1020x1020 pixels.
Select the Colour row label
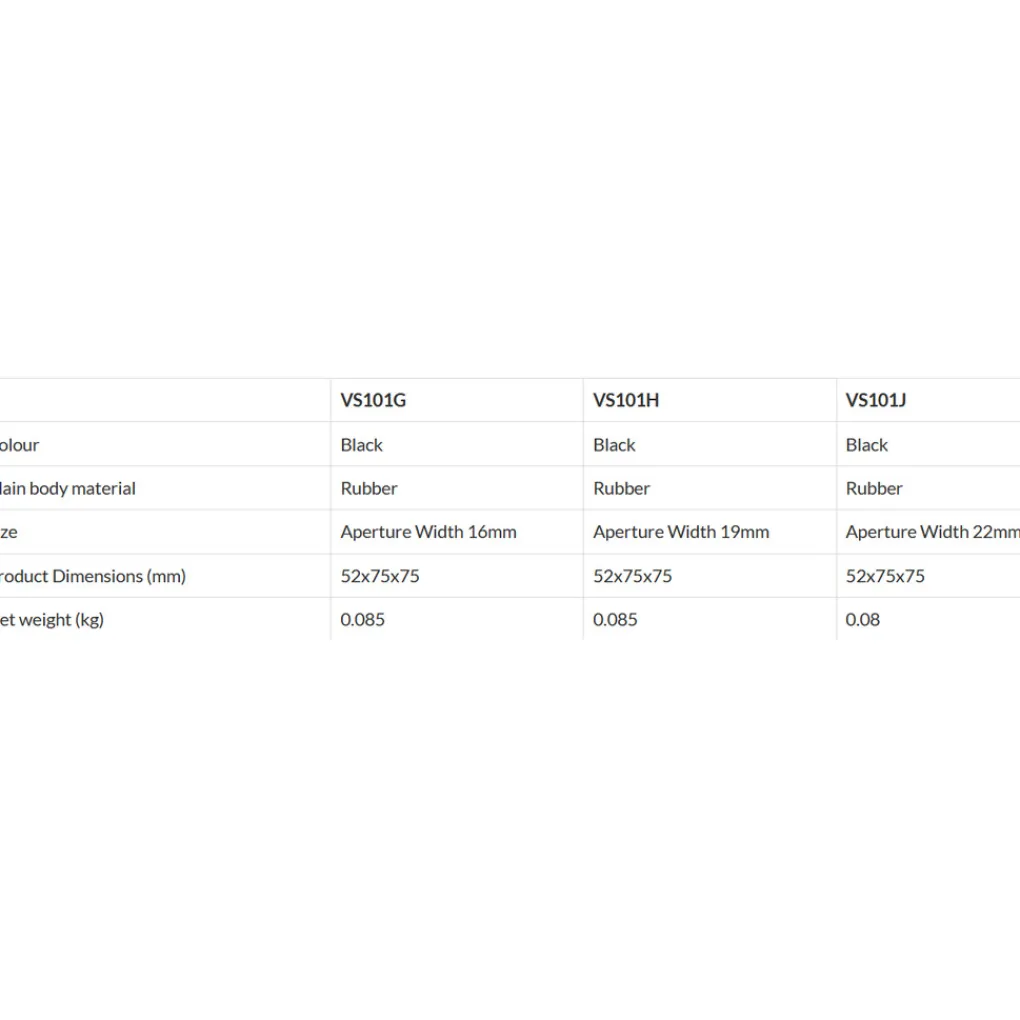[20, 445]
